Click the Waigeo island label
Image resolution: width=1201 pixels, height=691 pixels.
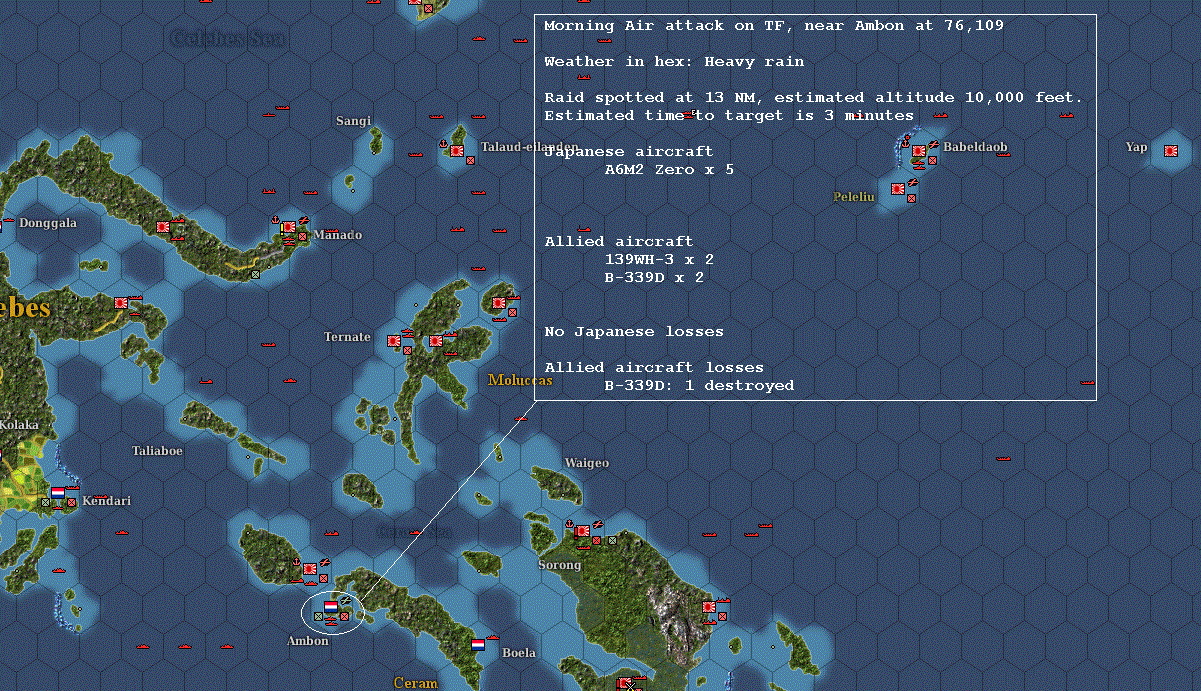[x=586, y=463]
